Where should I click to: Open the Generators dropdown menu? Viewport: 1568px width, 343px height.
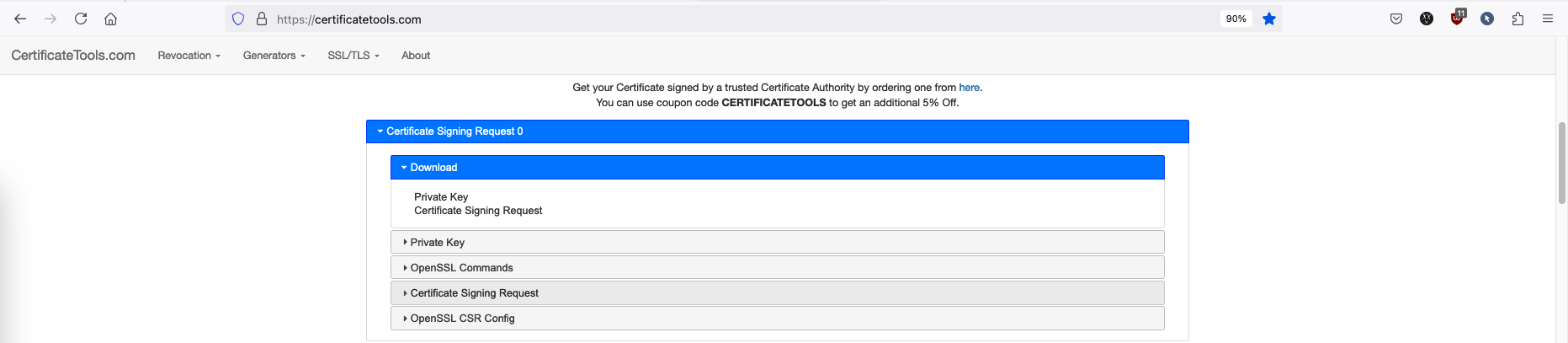(274, 56)
